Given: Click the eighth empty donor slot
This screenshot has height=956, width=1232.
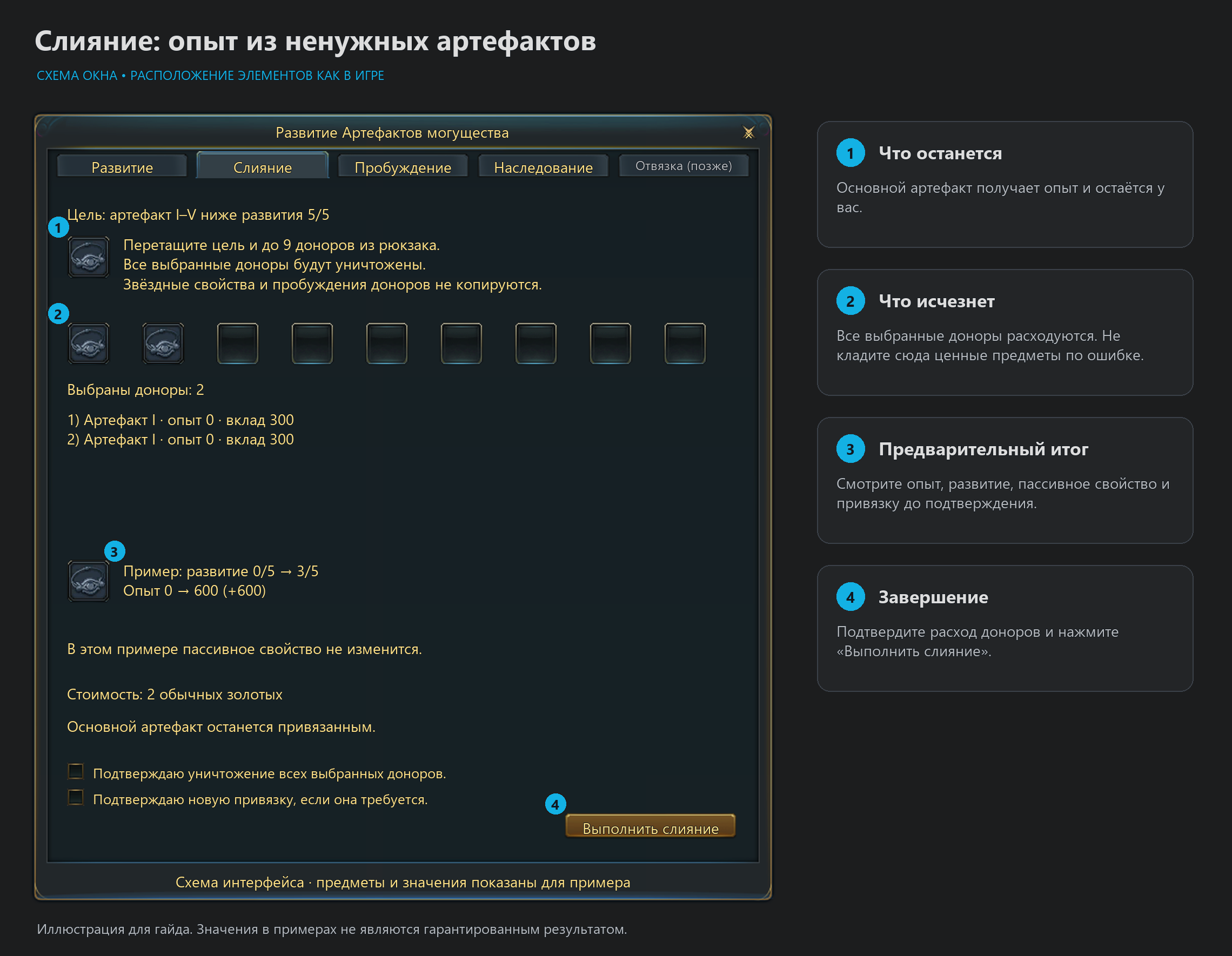Looking at the screenshot, I should [x=611, y=344].
